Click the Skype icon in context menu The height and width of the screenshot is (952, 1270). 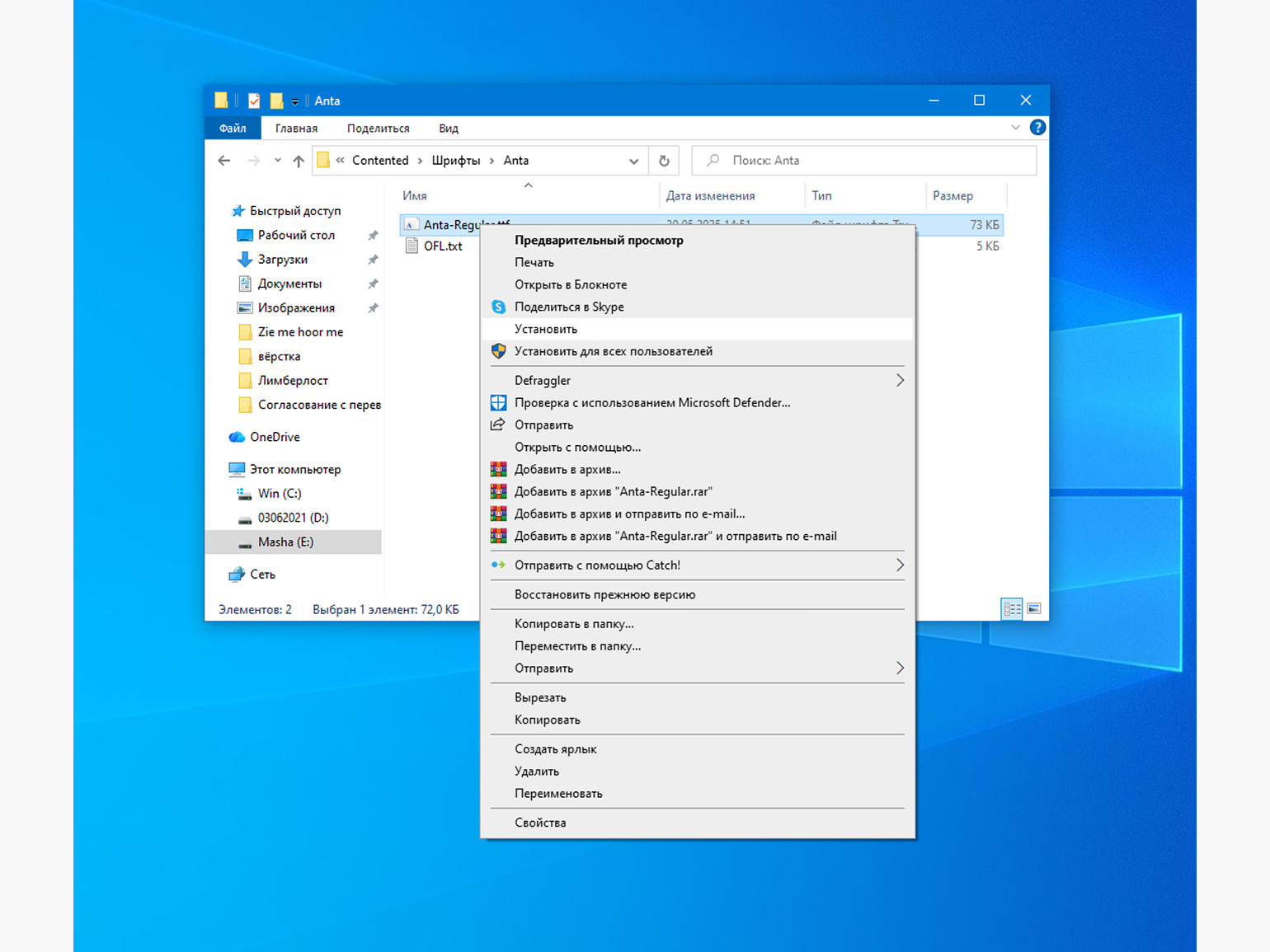point(498,307)
